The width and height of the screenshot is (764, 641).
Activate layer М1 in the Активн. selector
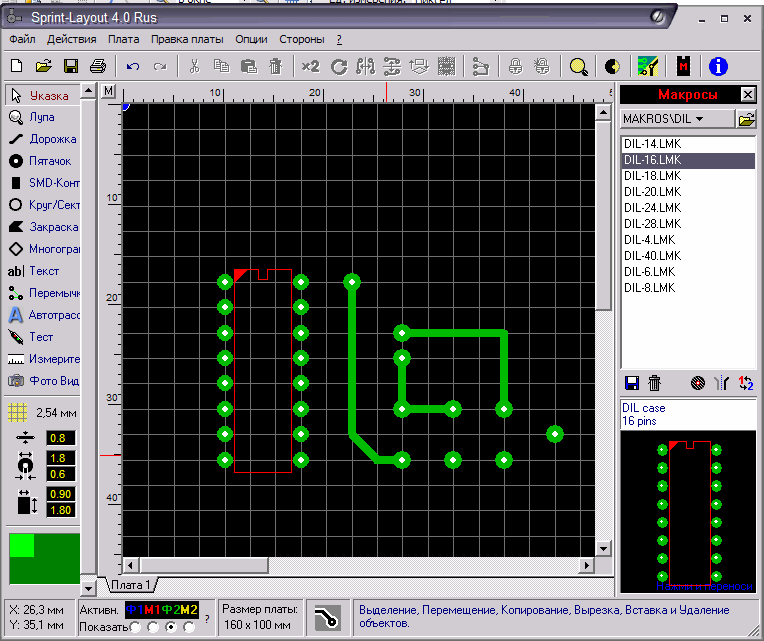pyautogui.click(x=153, y=610)
